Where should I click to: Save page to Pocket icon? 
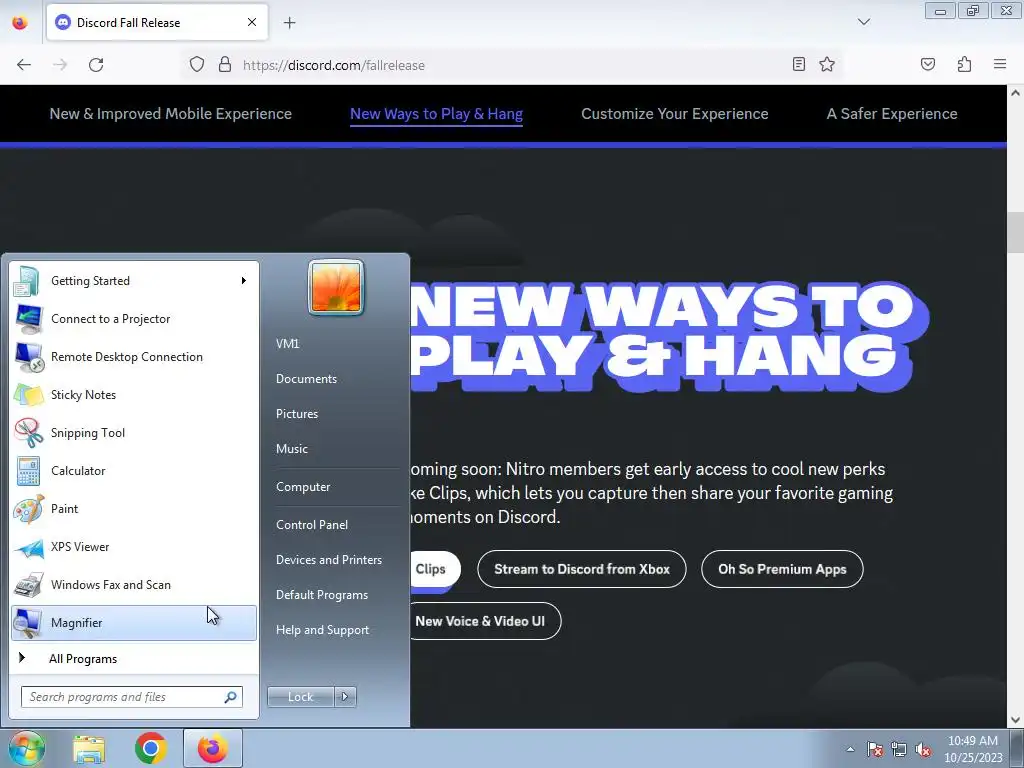[x=928, y=64]
